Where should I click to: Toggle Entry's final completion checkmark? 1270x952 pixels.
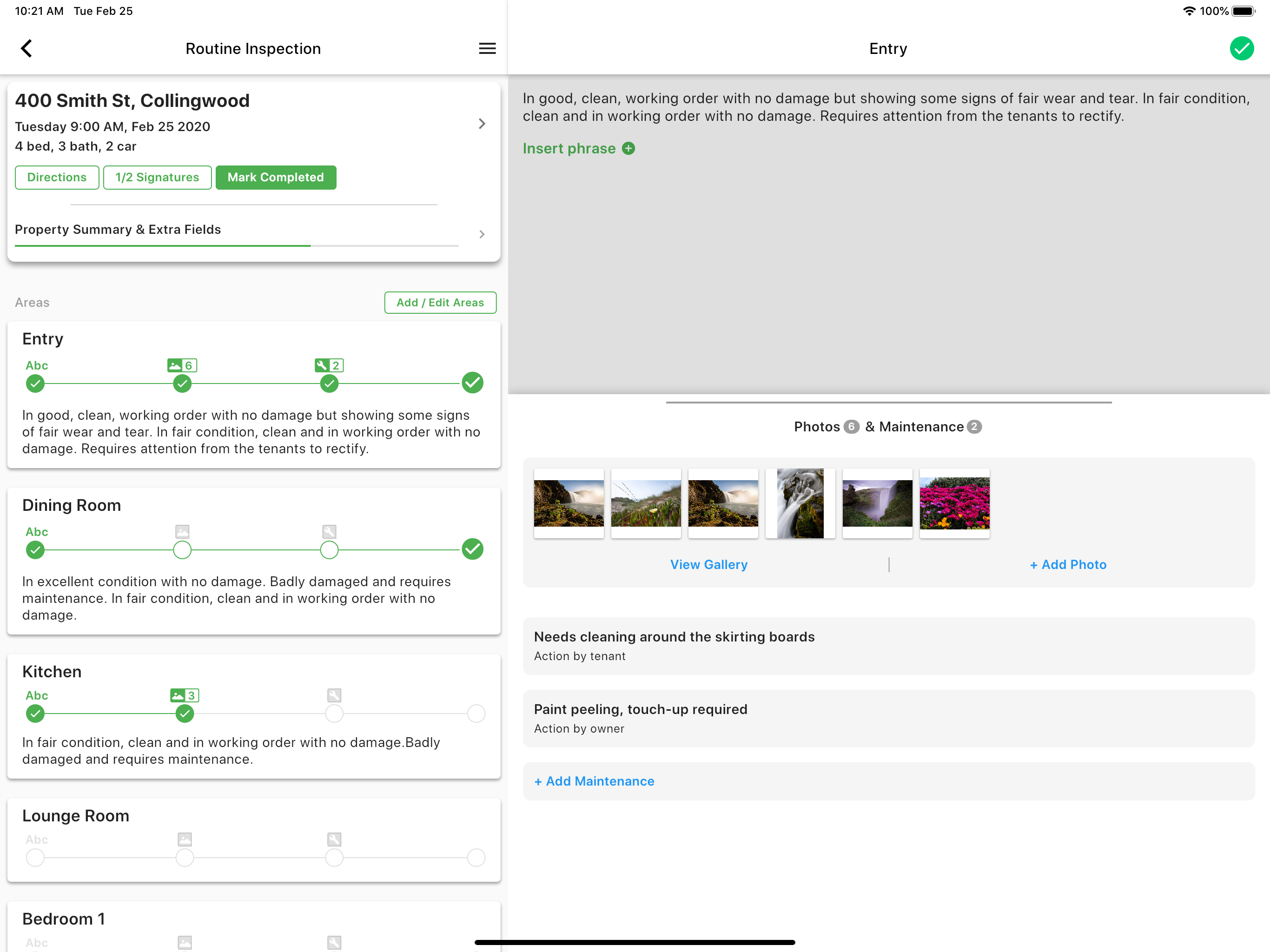click(x=472, y=383)
